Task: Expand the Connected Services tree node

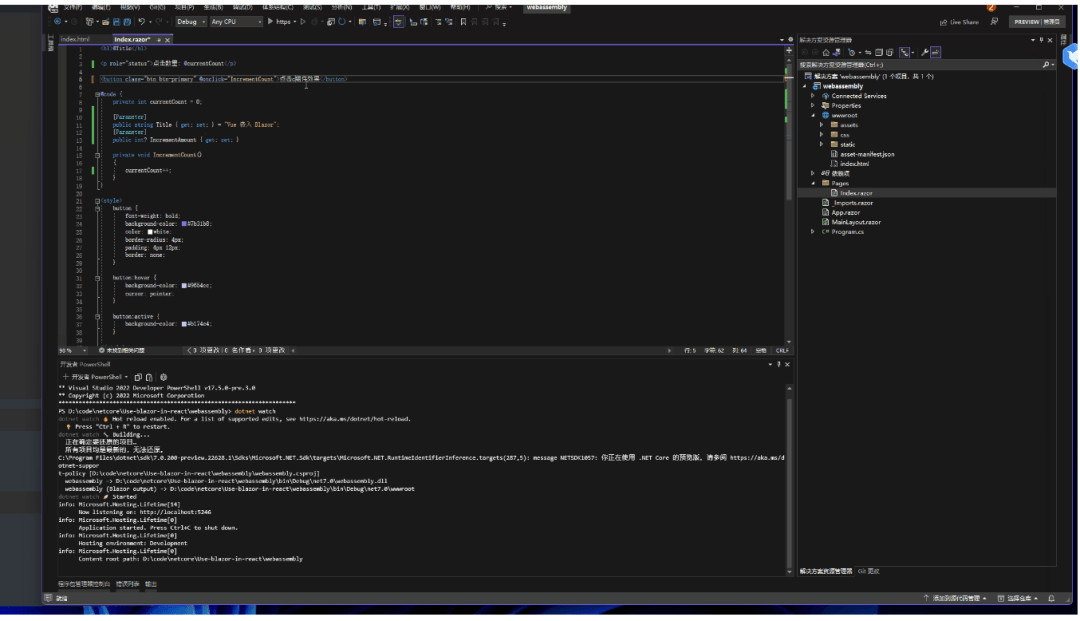Action: tap(813, 96)
